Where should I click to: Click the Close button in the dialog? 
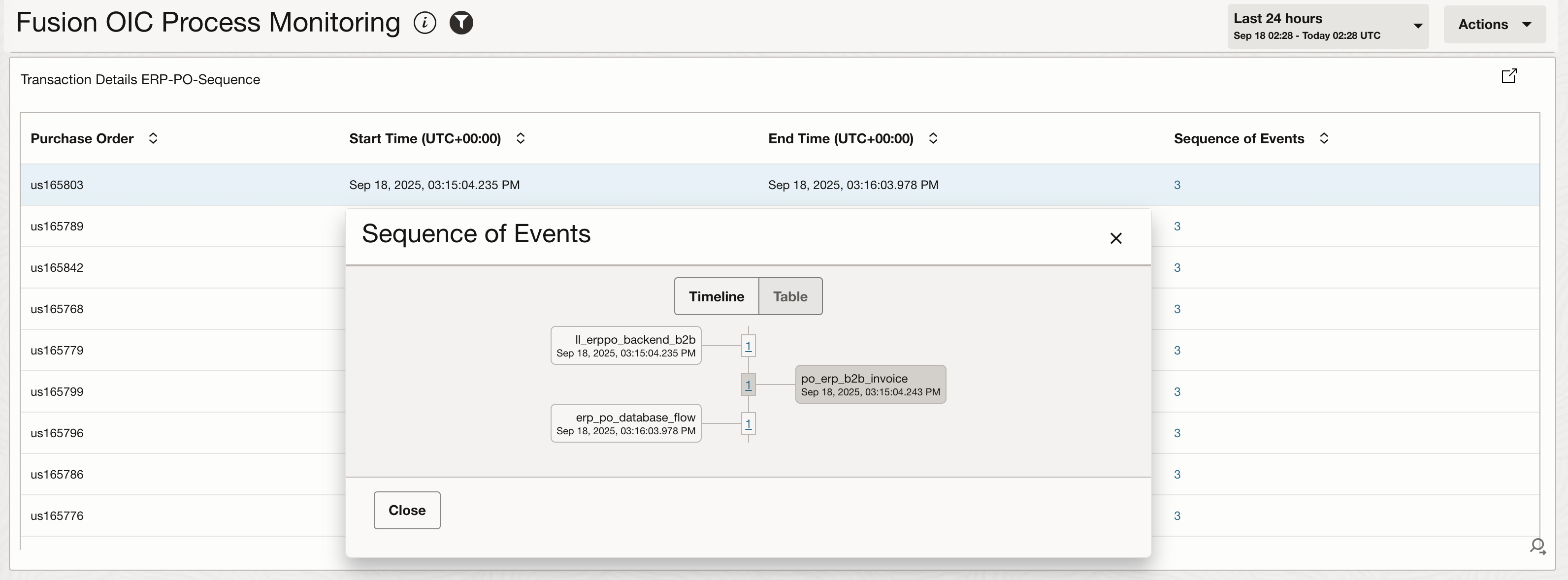click(407, 510)
